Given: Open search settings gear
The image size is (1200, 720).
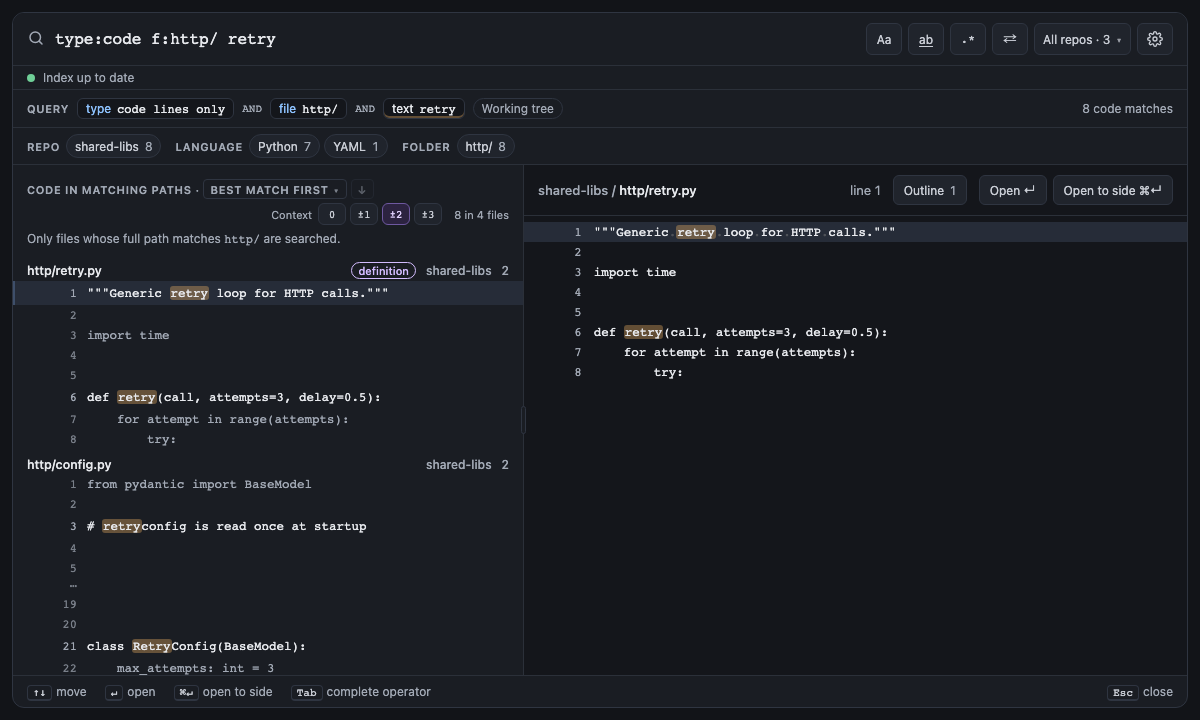Looking at the screenshot, I should [1155, 39].
